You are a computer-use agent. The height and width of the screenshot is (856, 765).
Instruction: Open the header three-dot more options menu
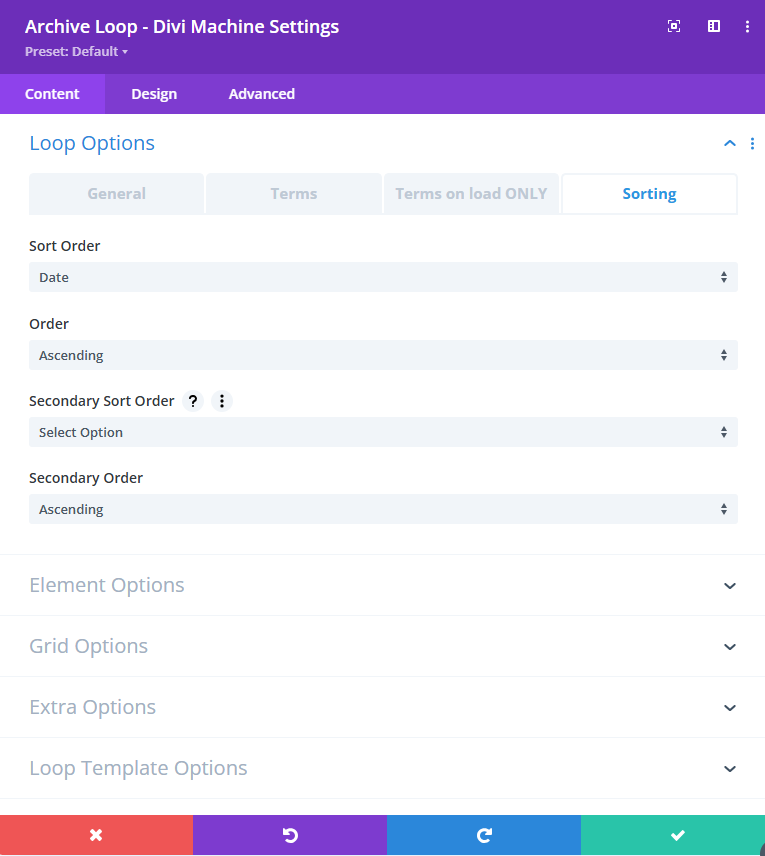(747, 27)
